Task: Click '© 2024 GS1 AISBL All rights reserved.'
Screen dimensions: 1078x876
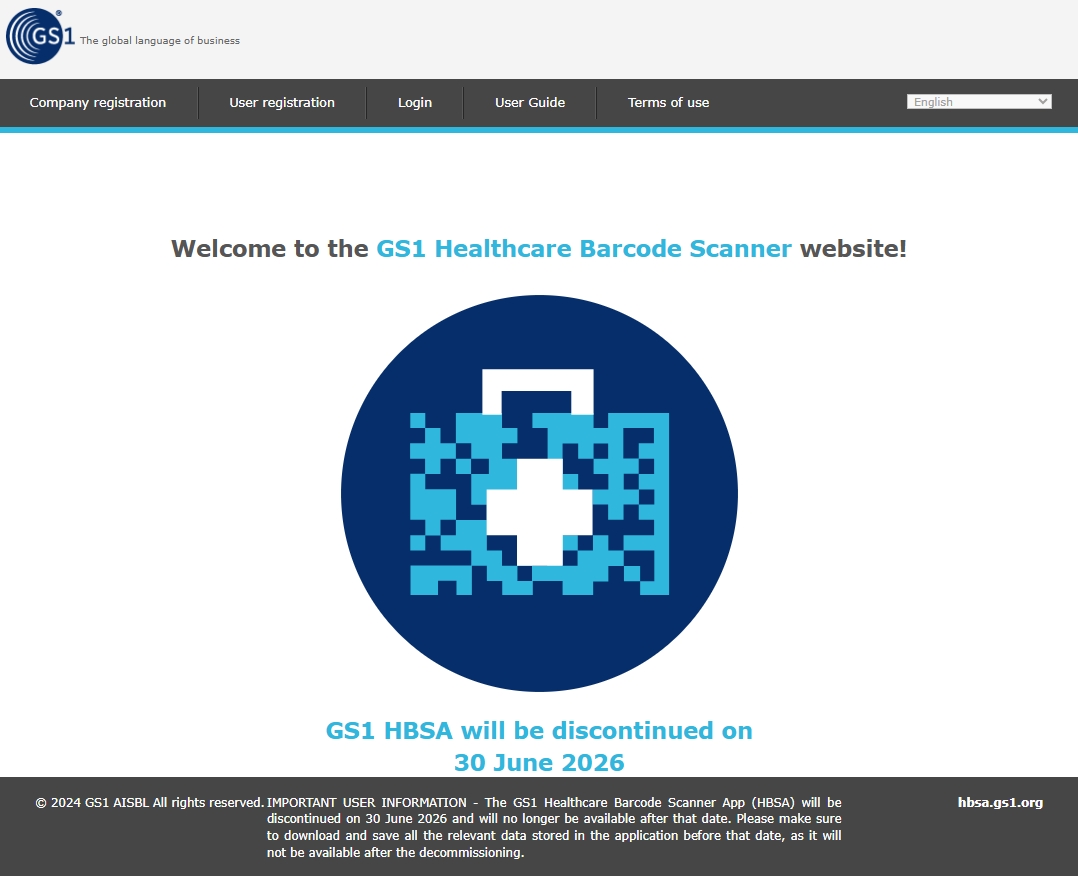Action: click(150, 802)
